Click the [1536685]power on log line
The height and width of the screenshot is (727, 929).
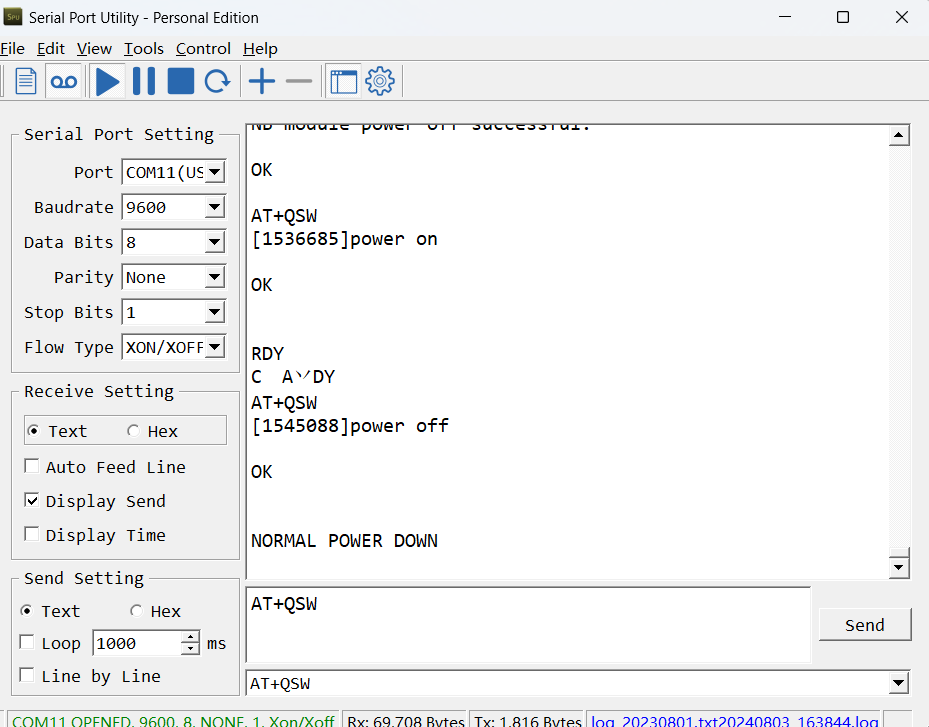pos(344,239)
